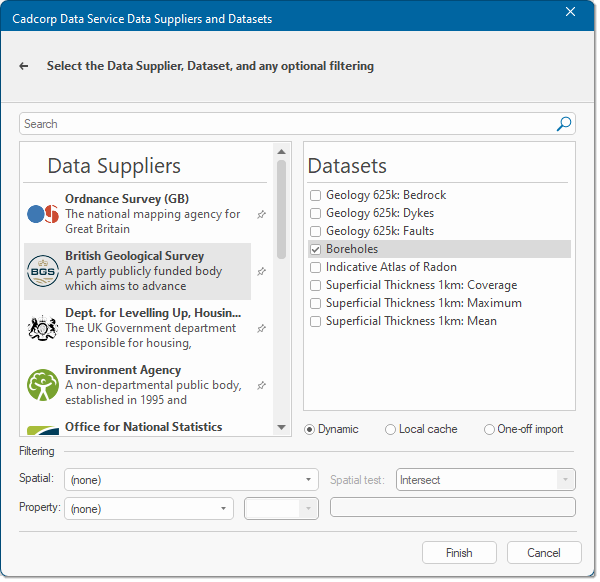Pin the Ordnance Survey (GB) supplier
The image size is (600, 582).
pyautogui.click(x=261, y=214)
